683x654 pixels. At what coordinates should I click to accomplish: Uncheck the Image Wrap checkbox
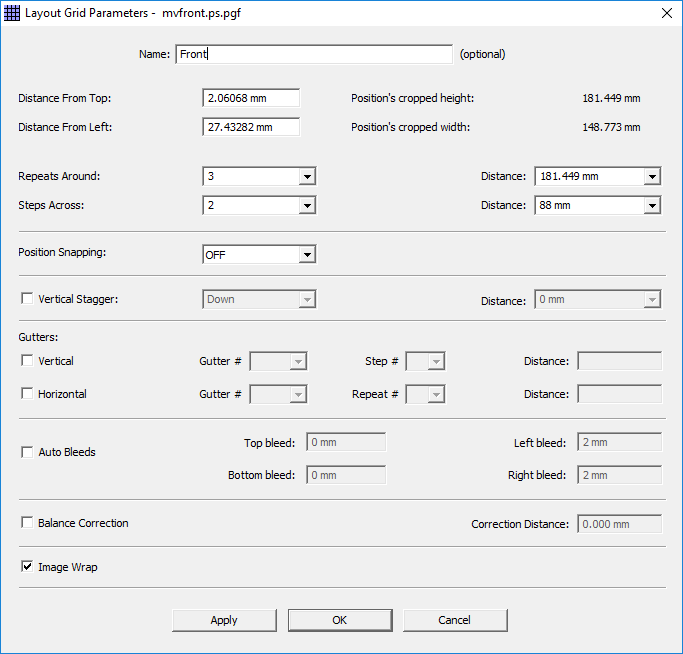[x=27, y=567]
